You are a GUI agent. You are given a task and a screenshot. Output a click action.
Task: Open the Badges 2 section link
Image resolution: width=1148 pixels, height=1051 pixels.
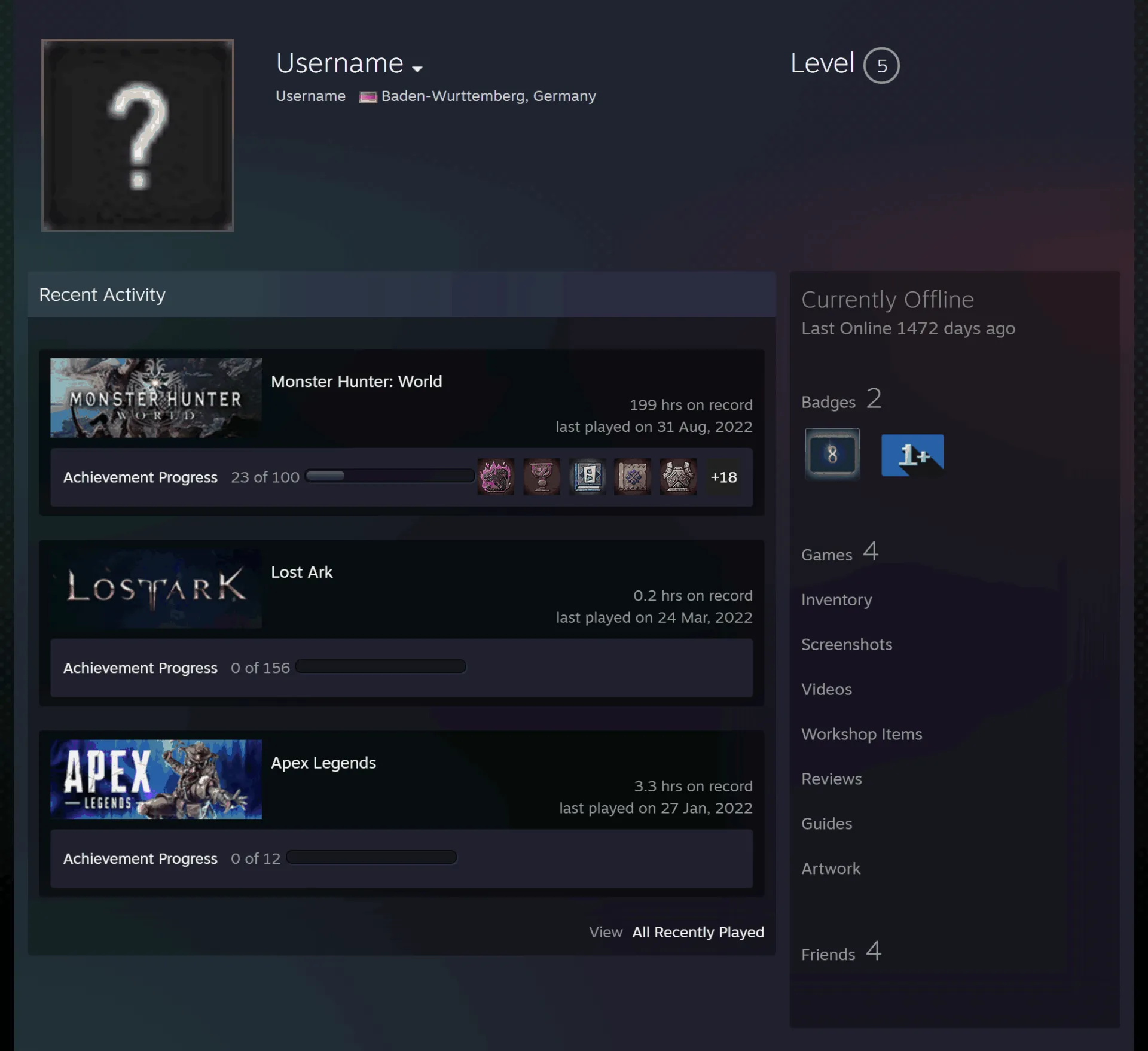coord(841,400)
